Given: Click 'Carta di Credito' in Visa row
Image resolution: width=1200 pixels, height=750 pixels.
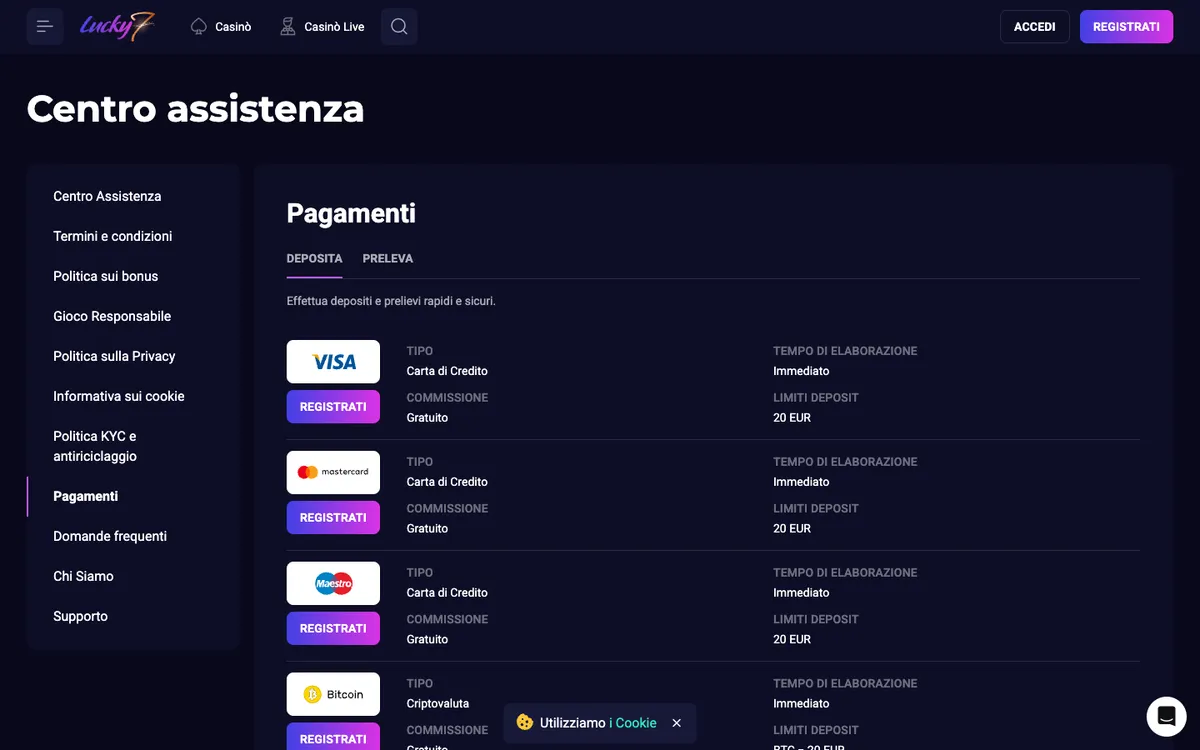Looking at the screenshot, I should tap(447, 371).
